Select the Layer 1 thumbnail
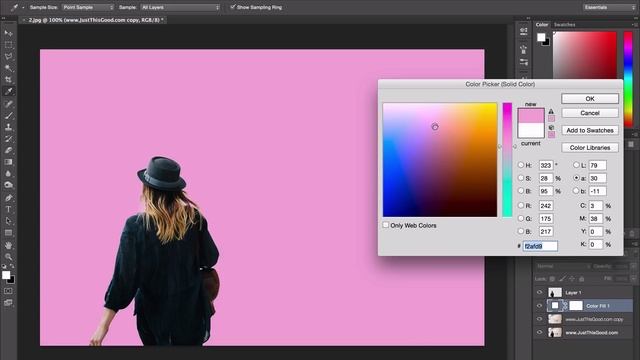Viewport: 640px width, 360px height. tap(555, 292)
